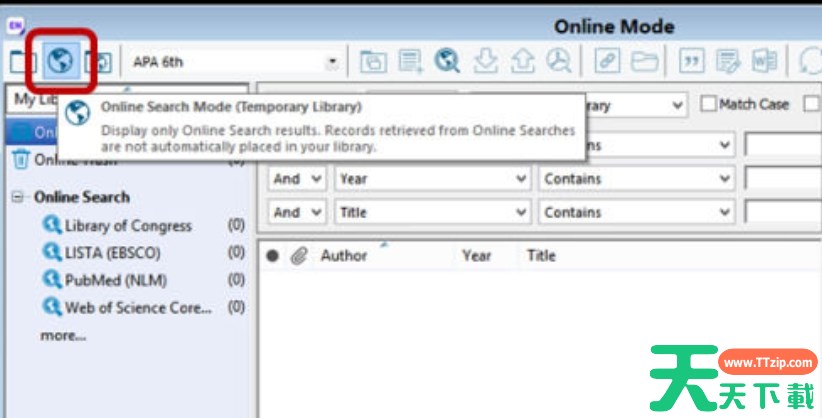Enable the Match Case checkbox
Image resolution: width=822 pixels, height=418 pixels.
click(x=709, y=104)
